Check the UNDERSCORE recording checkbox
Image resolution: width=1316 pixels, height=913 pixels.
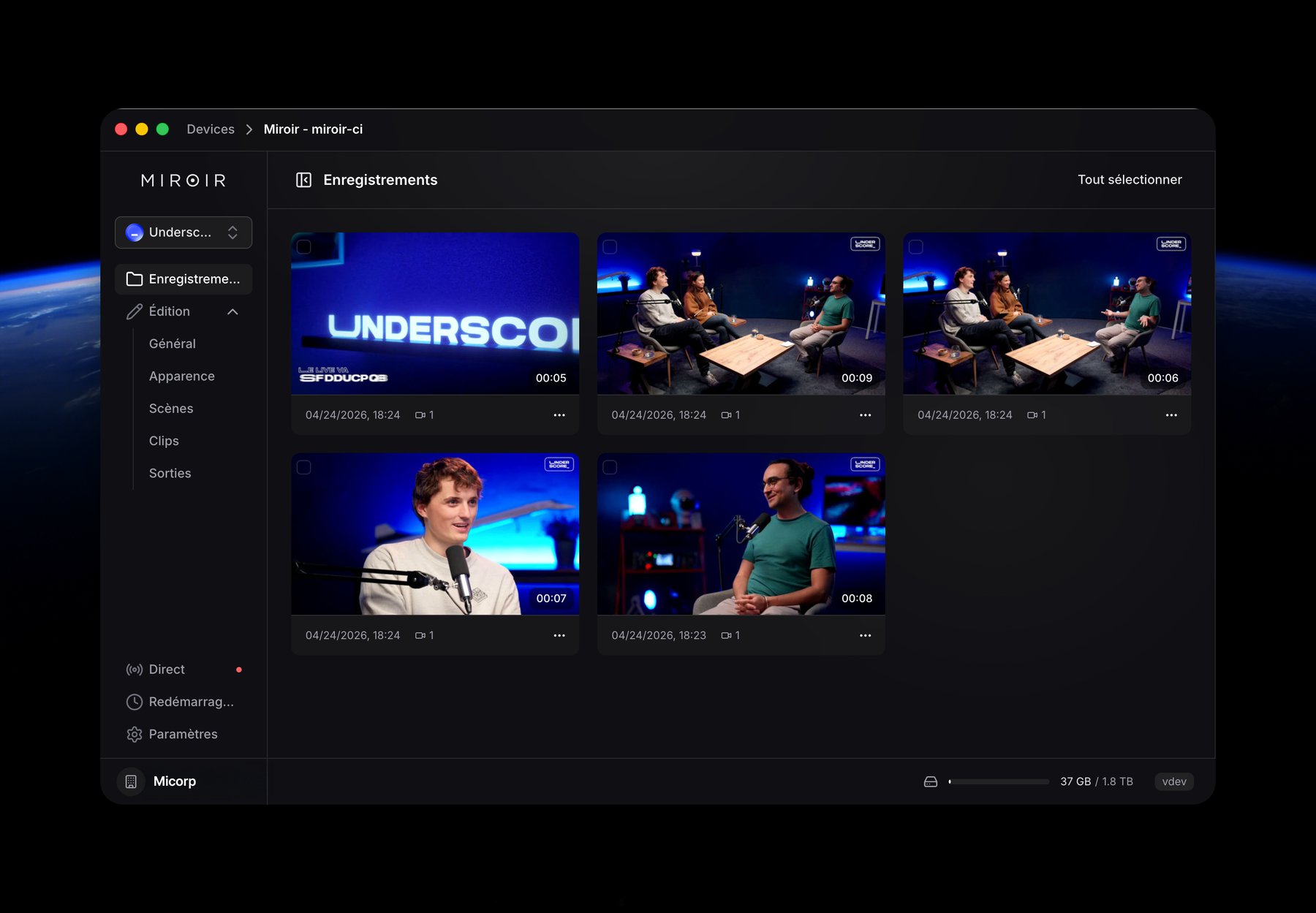[x=305, y=246]
